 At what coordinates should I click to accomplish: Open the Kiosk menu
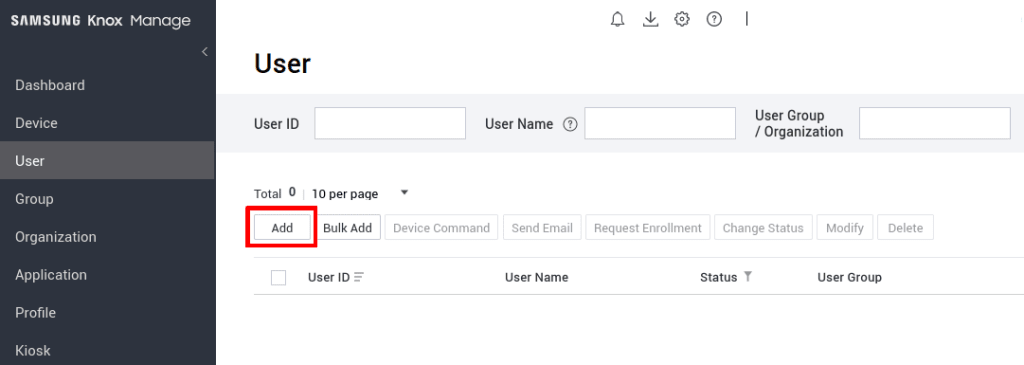(107, 350)
